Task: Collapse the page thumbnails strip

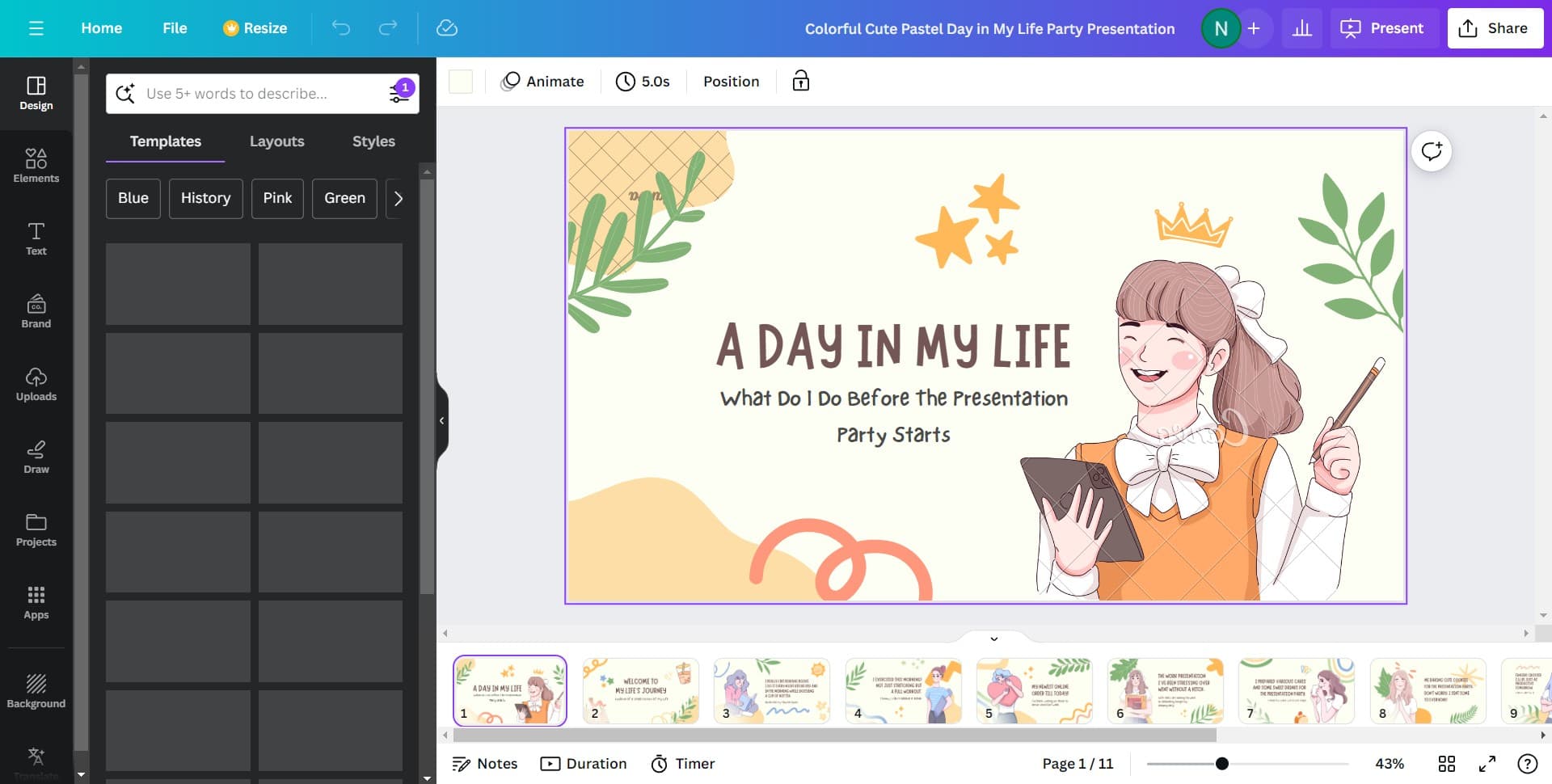Action: tap(993, 639)
